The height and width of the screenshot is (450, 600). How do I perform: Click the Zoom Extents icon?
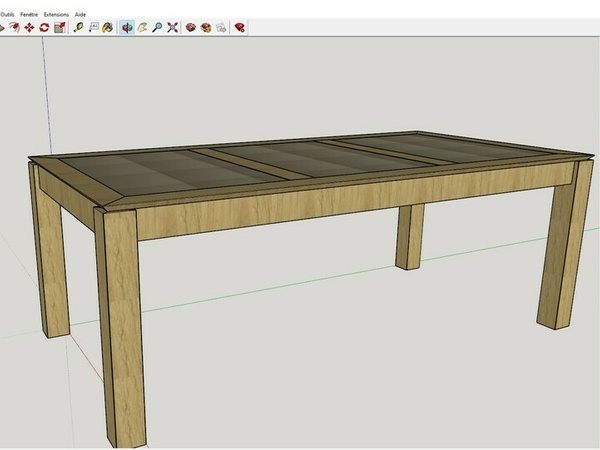[173, 27]
